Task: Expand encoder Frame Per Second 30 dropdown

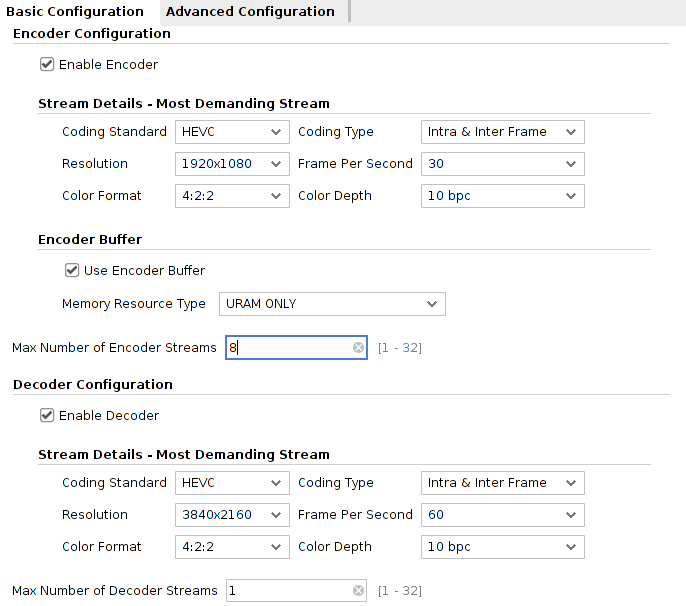Action: click(x=503, y=164)
